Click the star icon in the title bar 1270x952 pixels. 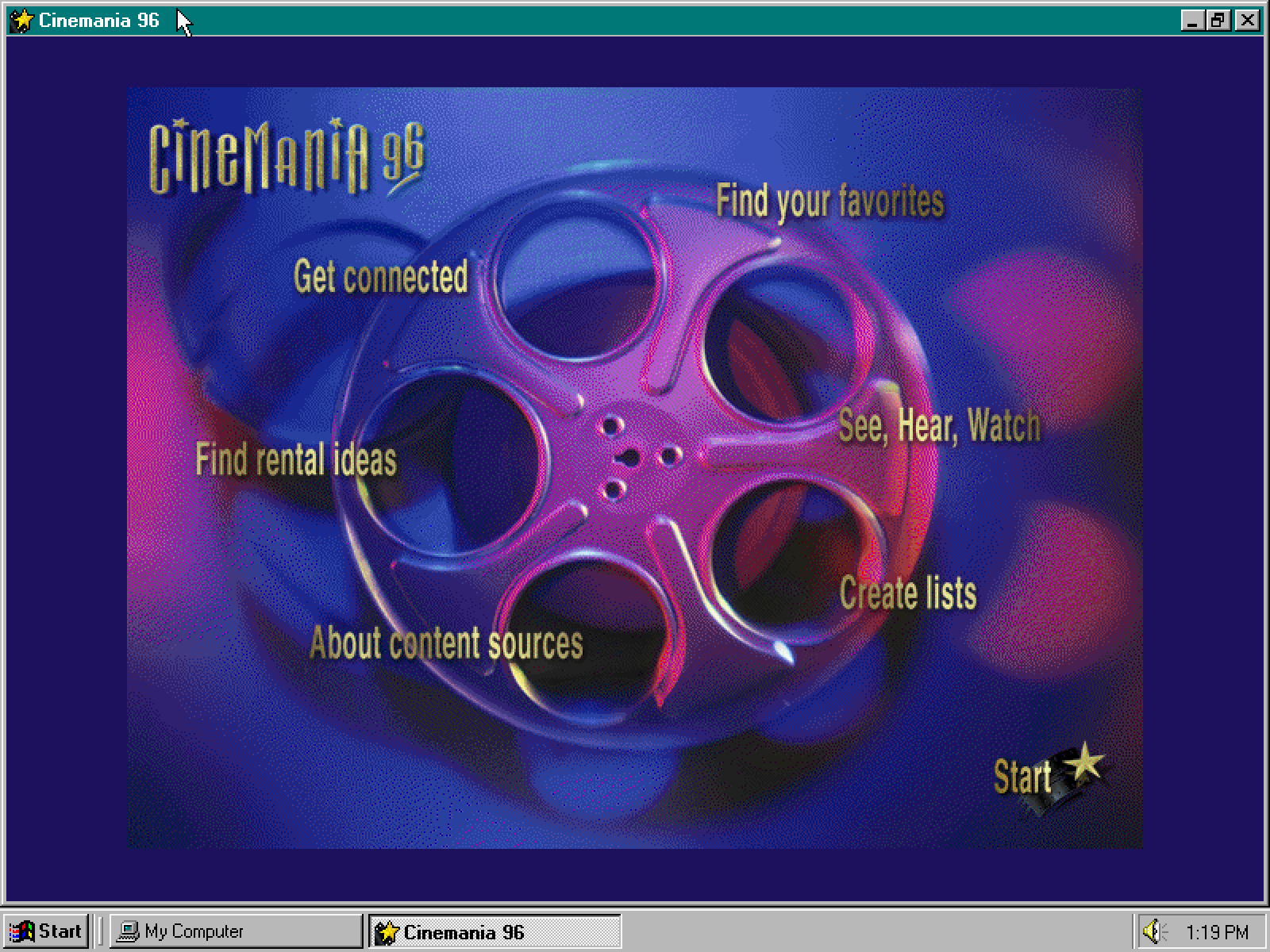[21, 20]
